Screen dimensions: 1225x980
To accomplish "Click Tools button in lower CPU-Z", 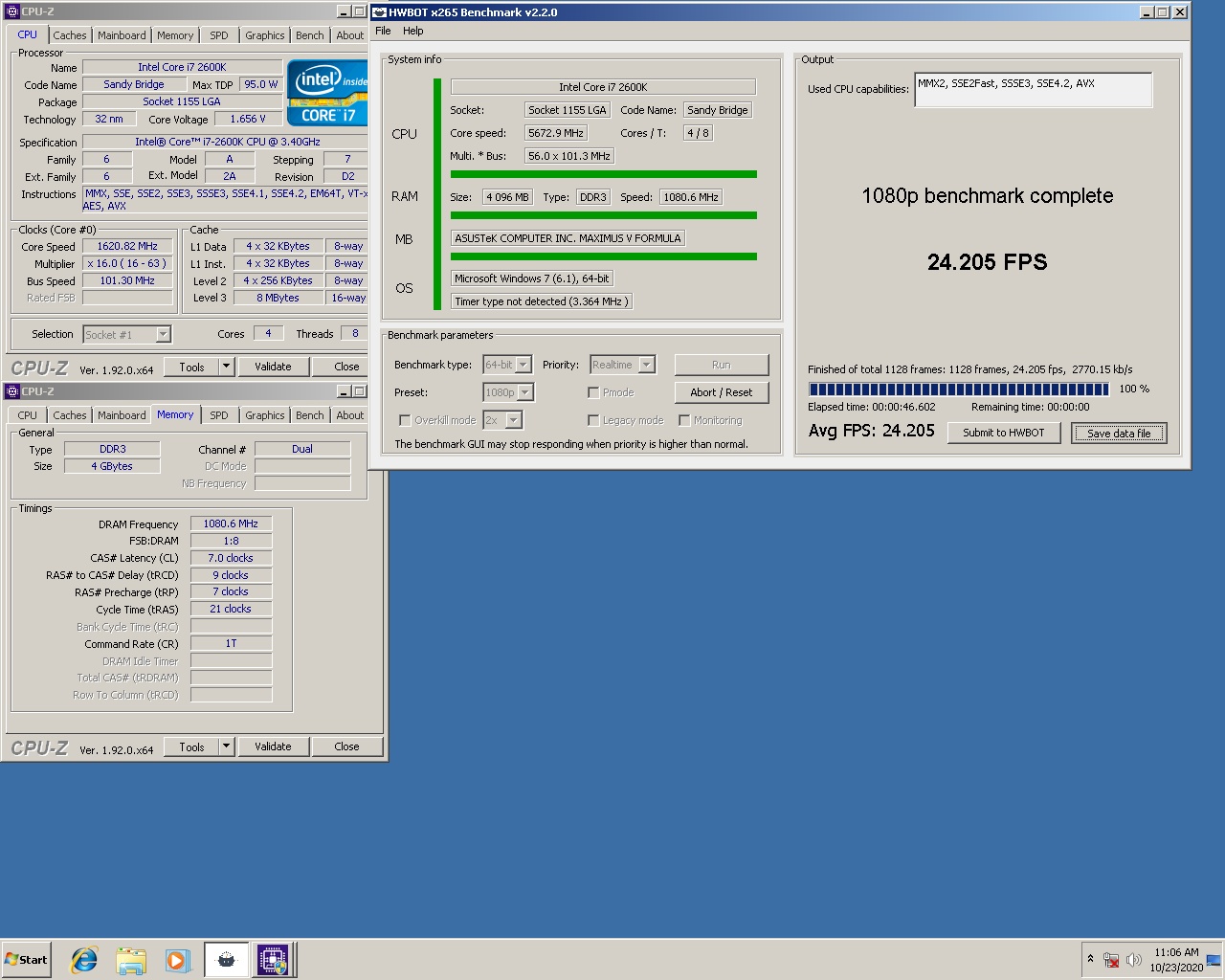I will pos(191,746).
